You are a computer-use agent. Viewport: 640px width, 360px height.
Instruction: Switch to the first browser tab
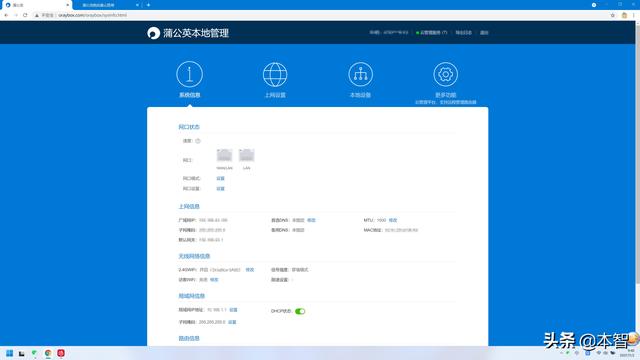click(36, 5)
